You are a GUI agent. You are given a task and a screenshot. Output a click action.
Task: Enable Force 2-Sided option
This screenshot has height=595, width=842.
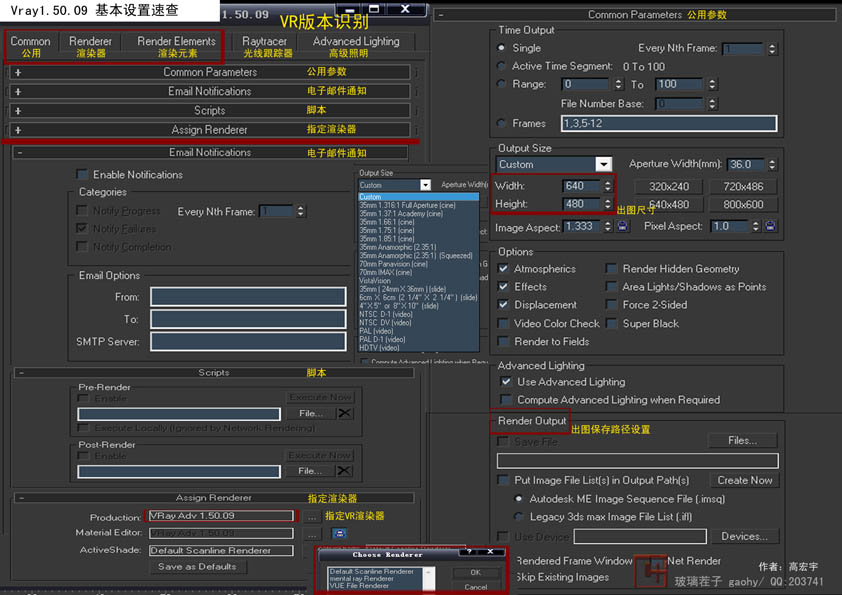pos(611,304)
